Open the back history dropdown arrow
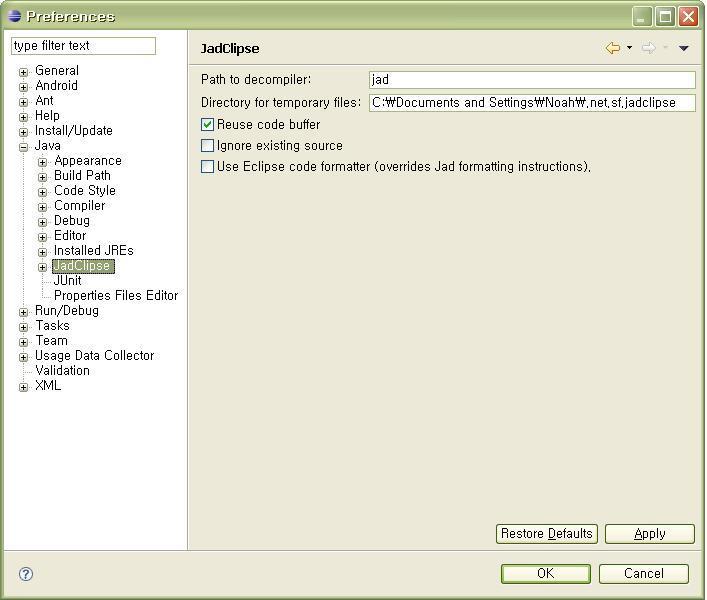 pos(629,47)
